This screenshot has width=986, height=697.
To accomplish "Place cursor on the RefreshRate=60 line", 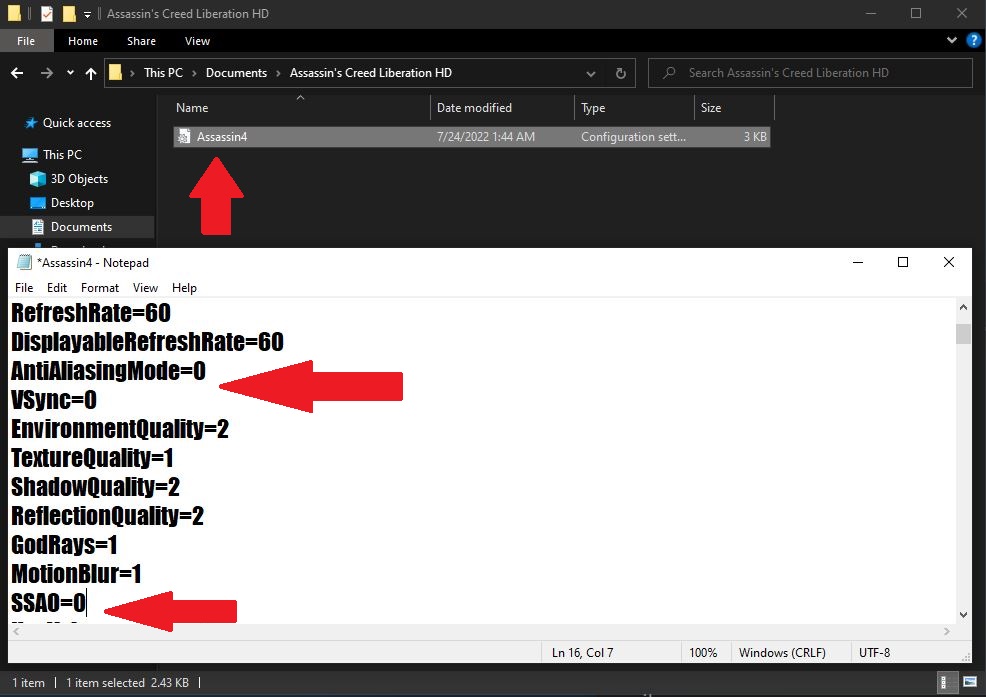I will click(x=91, y=313).
